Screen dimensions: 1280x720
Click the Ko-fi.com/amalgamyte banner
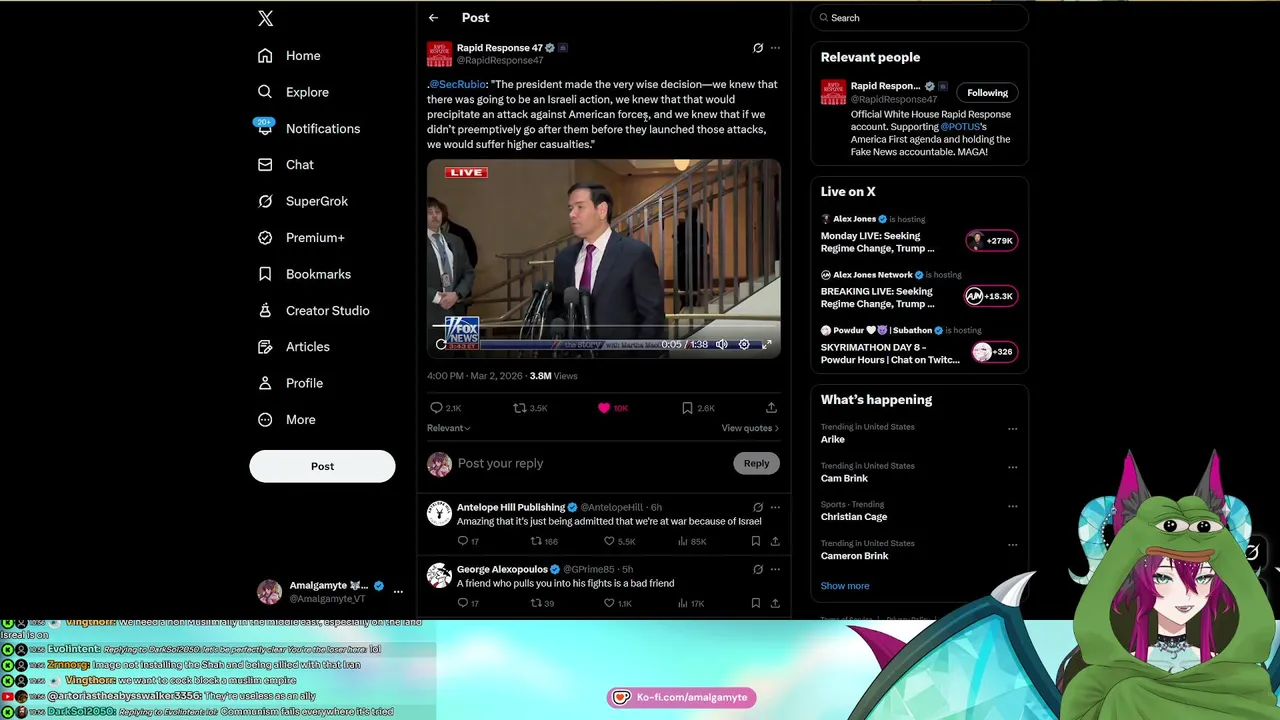[x=681, y=697]
